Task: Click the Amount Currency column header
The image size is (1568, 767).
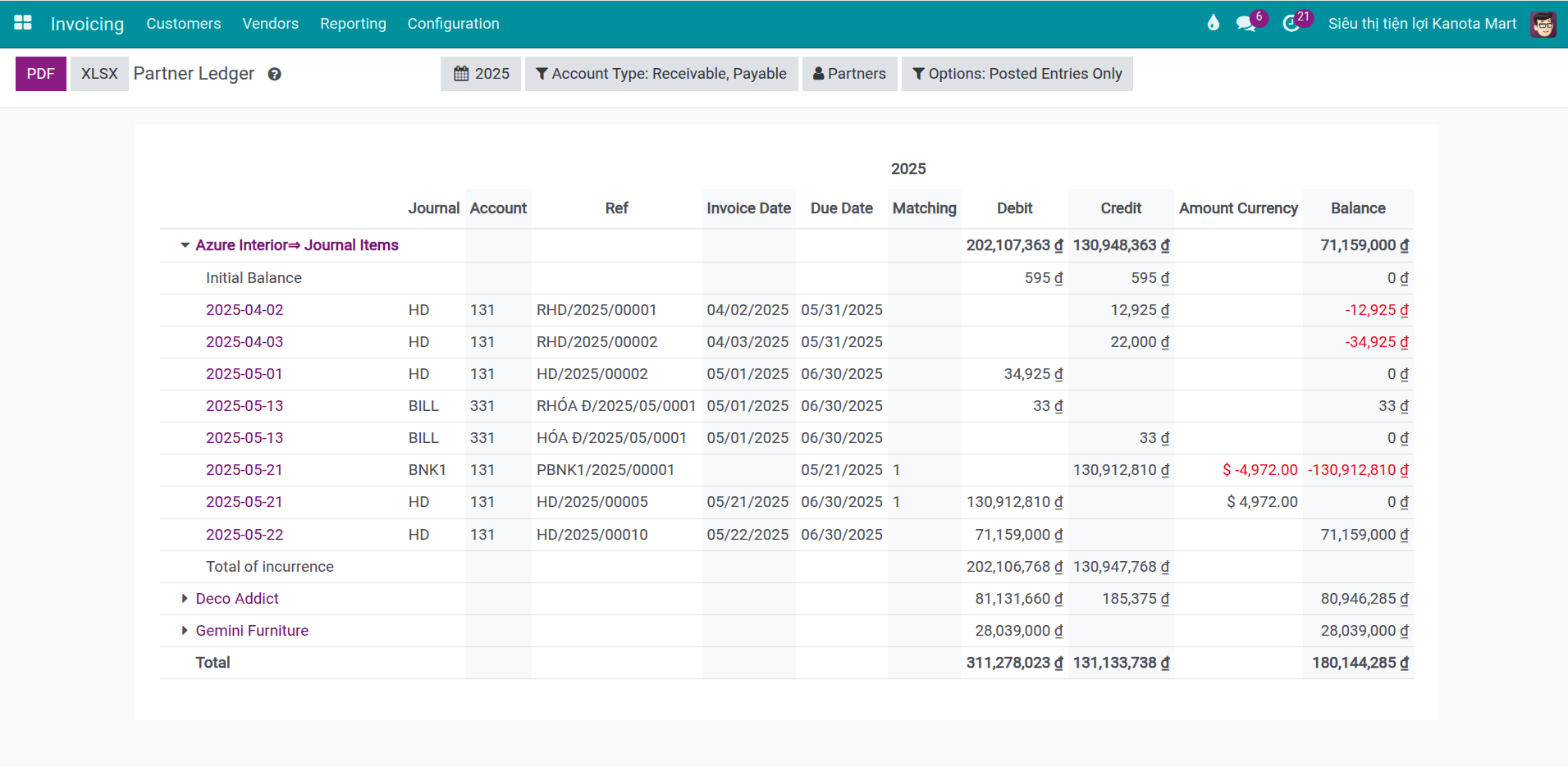Action: click(x=1238, y=208)
